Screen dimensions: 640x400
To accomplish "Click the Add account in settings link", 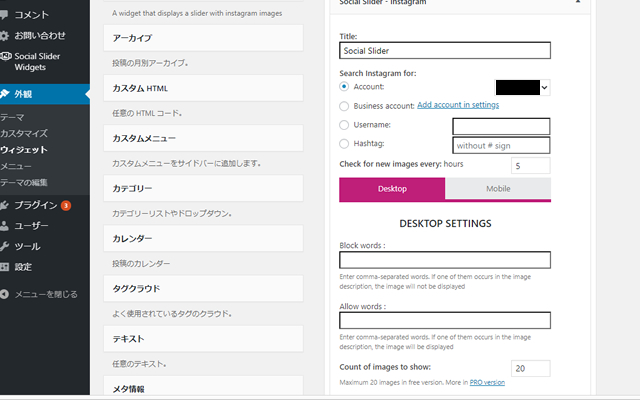I will coord(457,105).
